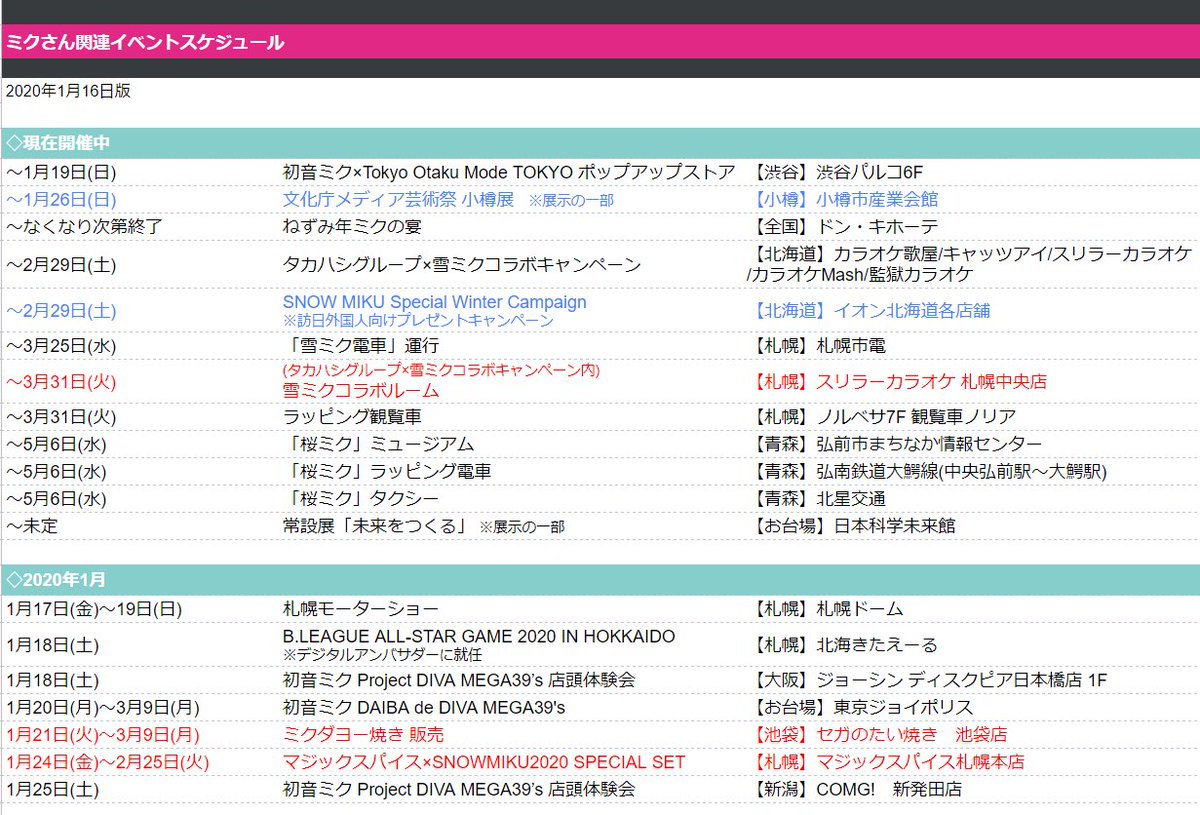
Task: Click the ミクさん関連イベントスケジュール title
Action: pyautogui.click(x=144, y=42)
